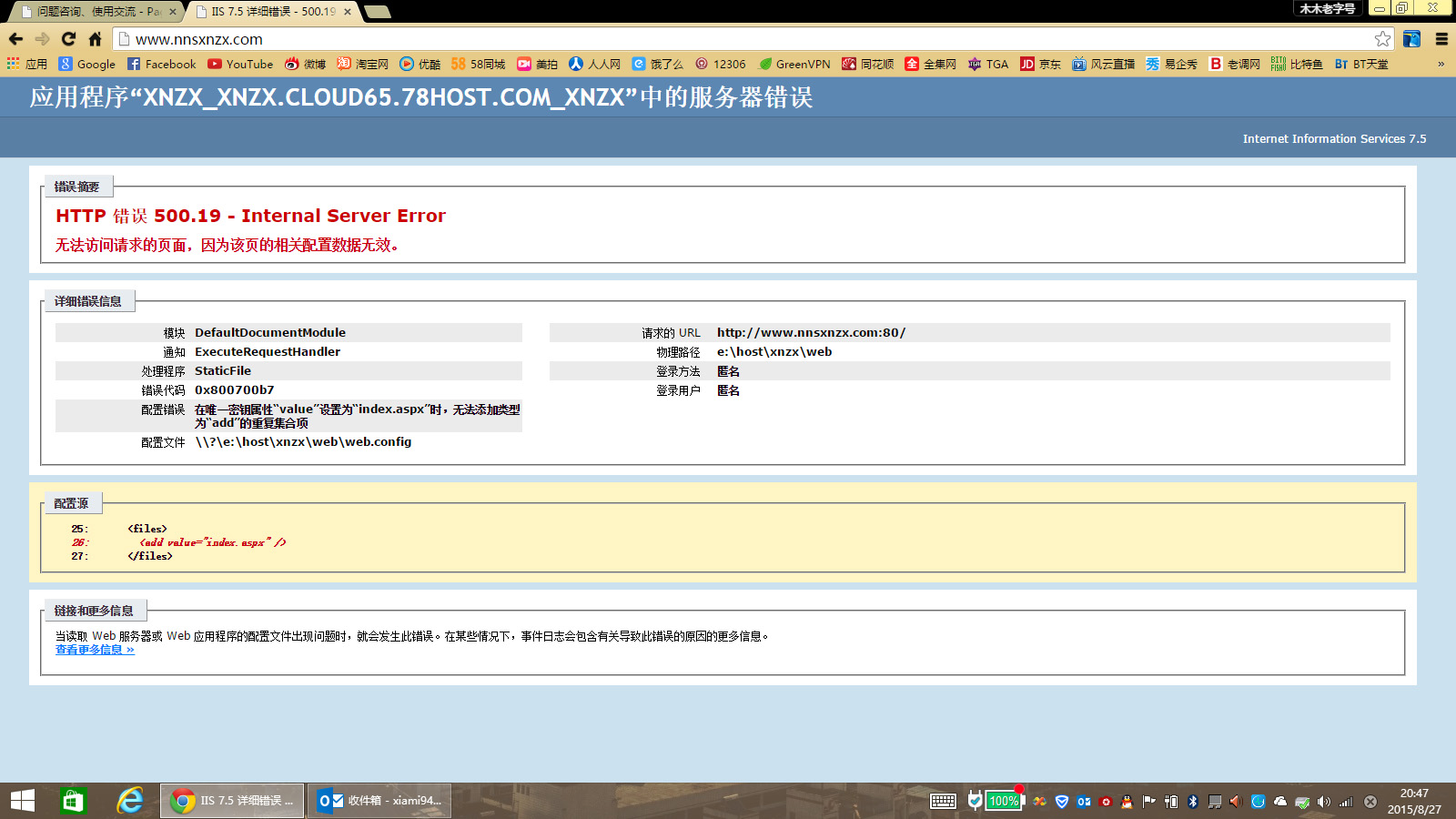
Task: Toggle the volume speaker icon in tray
Action: [x=1323, y=802]
